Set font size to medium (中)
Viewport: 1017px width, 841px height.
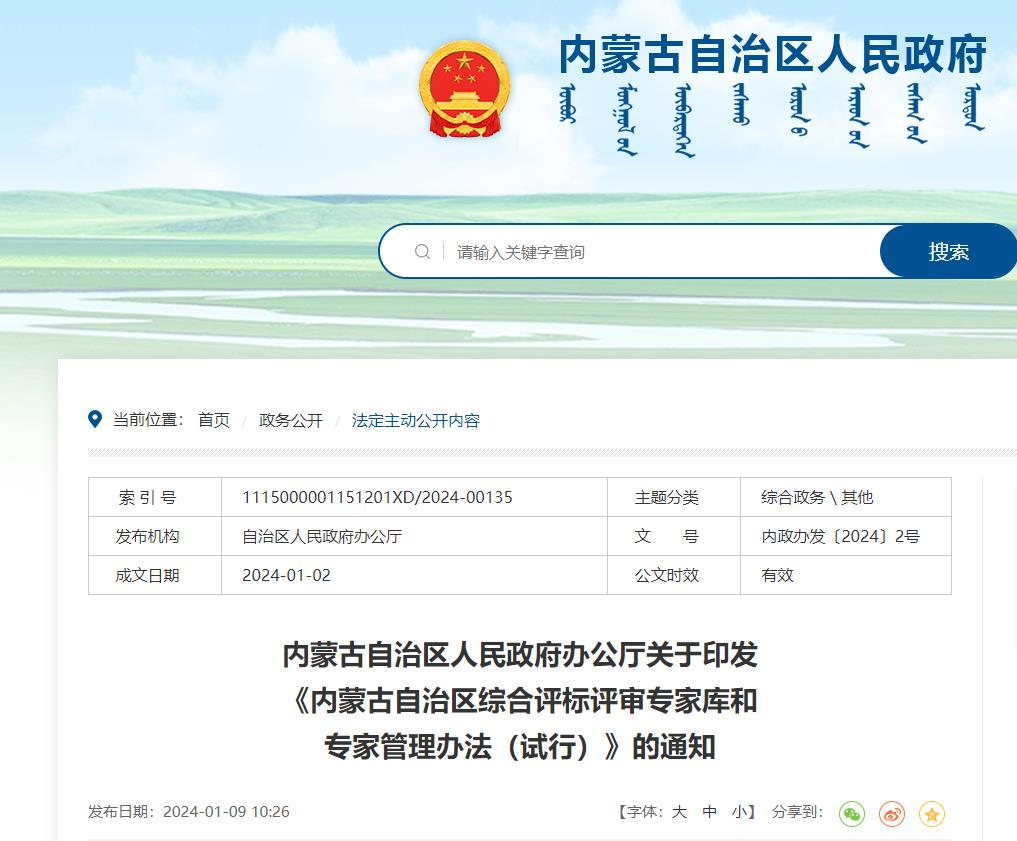710,812
